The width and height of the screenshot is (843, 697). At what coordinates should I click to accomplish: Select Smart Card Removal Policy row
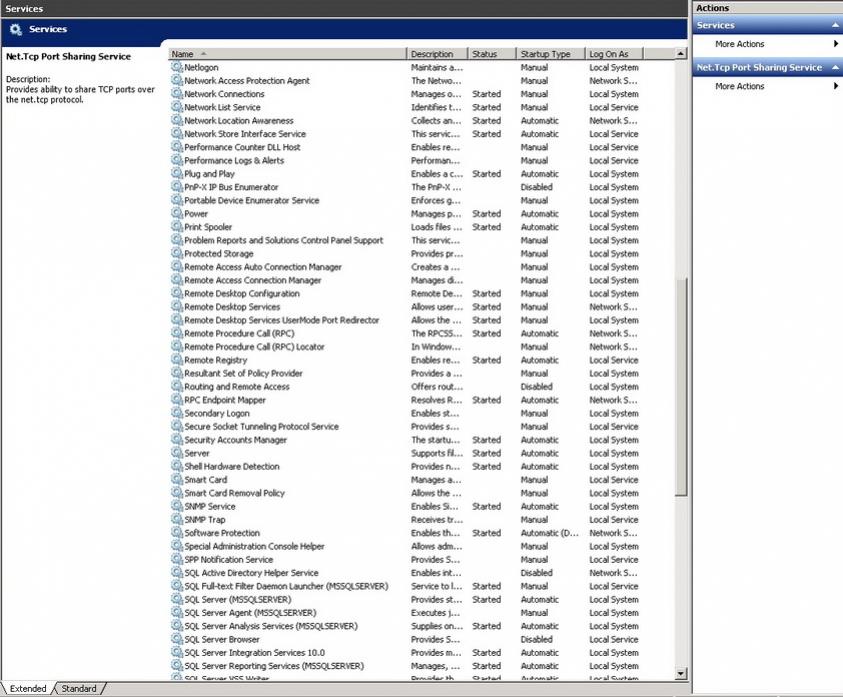click(x=404, y=493)
